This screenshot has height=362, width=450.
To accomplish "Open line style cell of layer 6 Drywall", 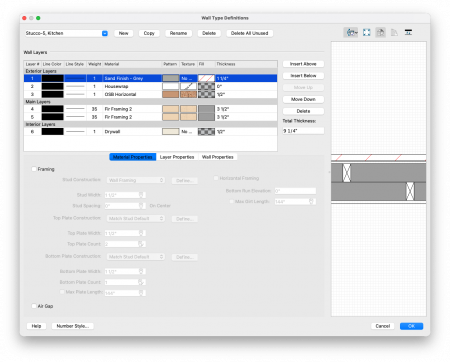I will pyautogui.click(x=75, y=132).
